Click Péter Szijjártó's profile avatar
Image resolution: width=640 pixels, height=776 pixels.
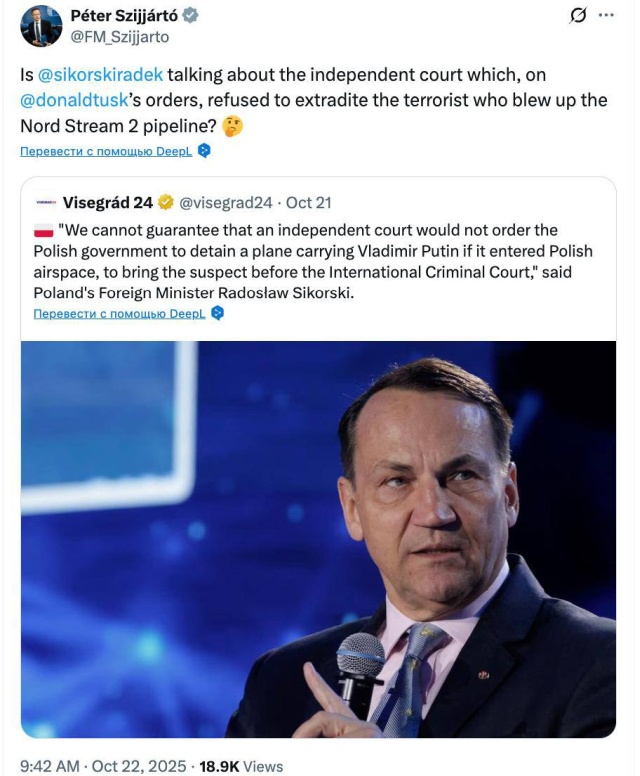click(41, 26)
